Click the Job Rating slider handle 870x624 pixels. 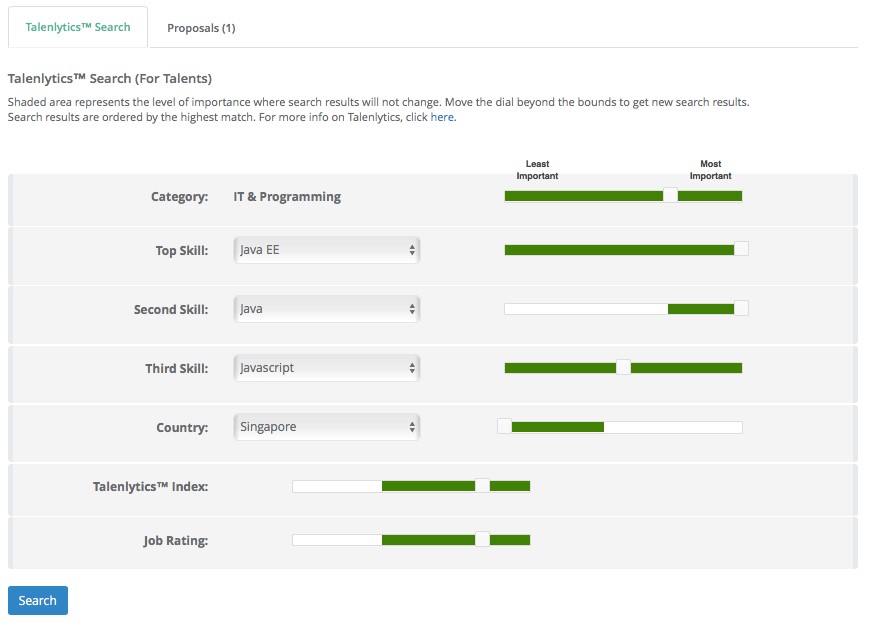(x=482, y=539)
